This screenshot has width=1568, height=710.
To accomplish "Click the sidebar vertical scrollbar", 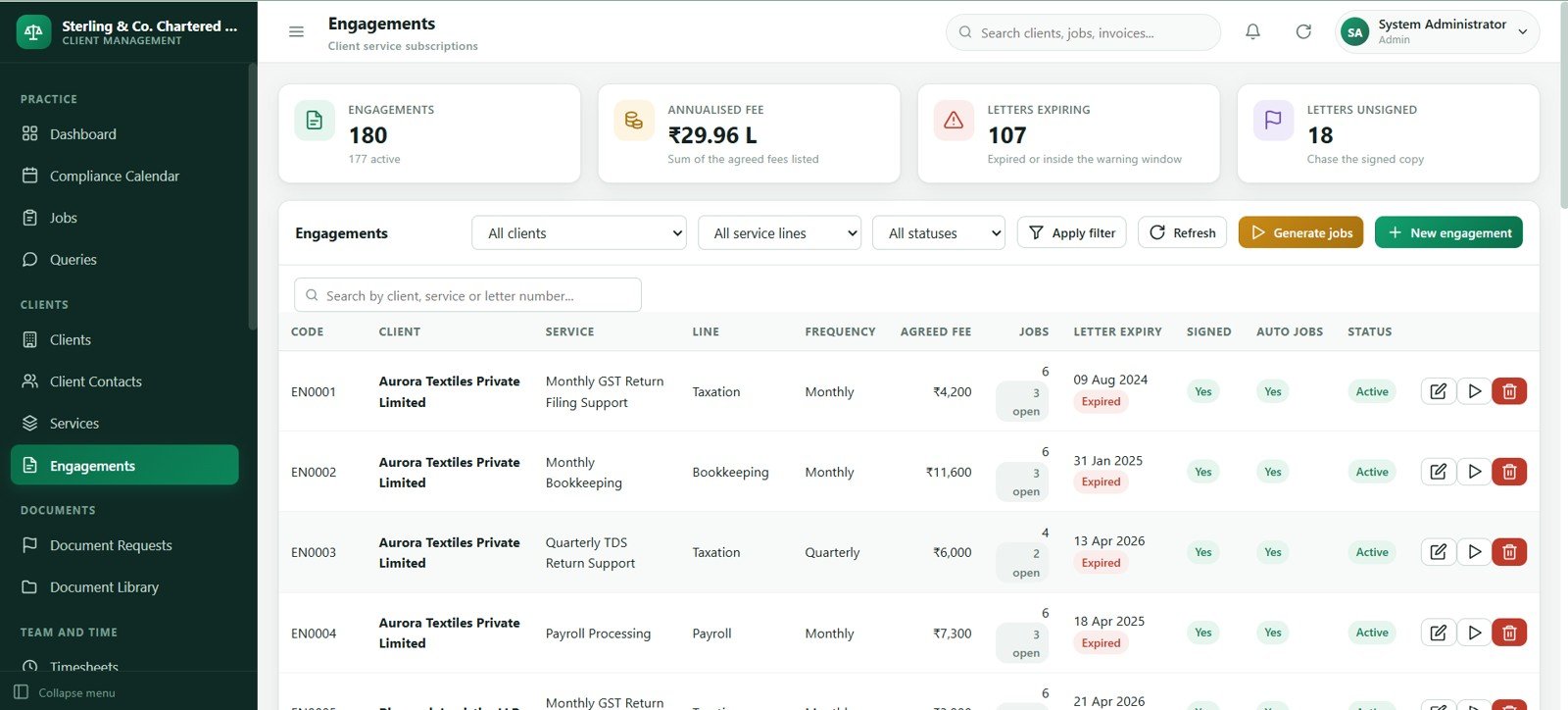I will pyautogui.click(x=252, y=196).
